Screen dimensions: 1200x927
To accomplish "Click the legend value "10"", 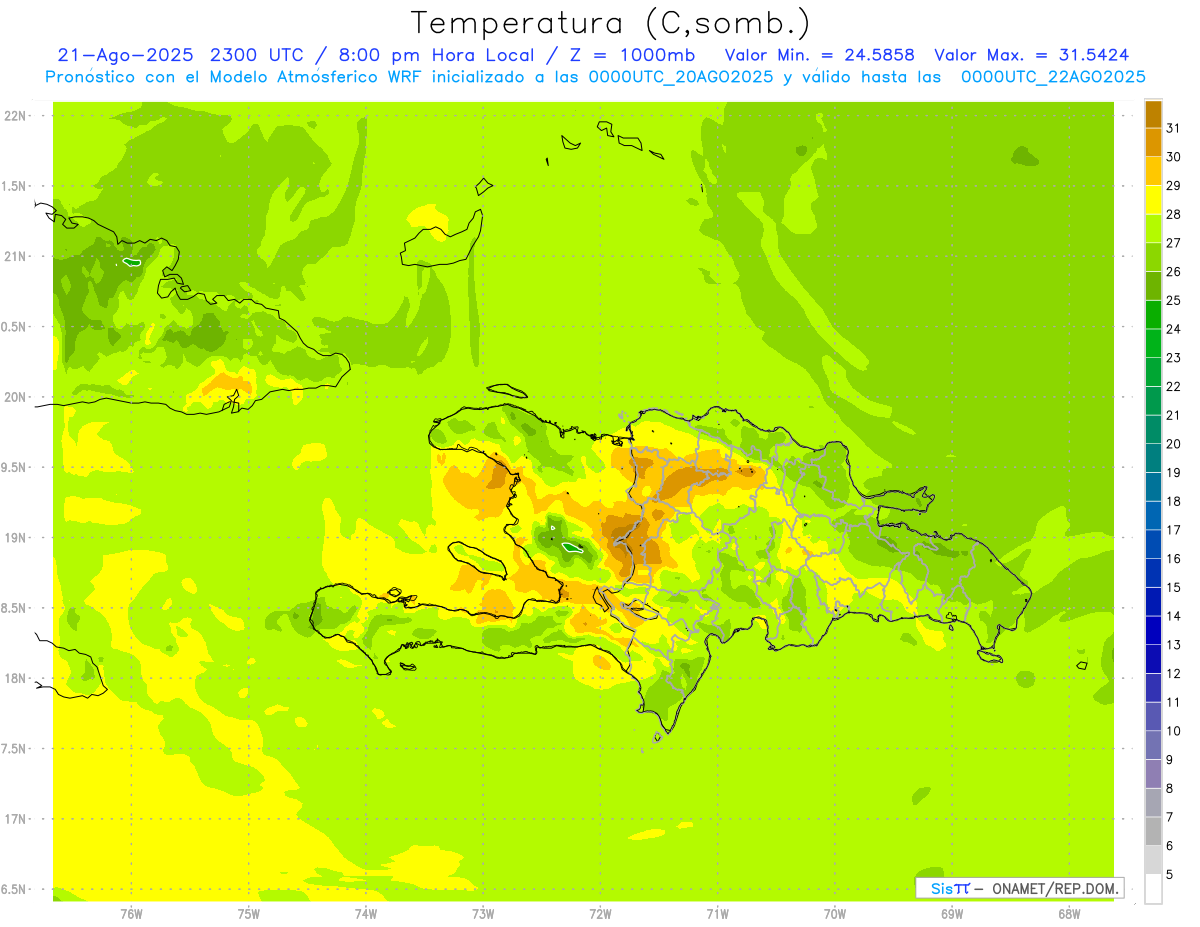I will pyautogui.click(x=1173, y=731).
